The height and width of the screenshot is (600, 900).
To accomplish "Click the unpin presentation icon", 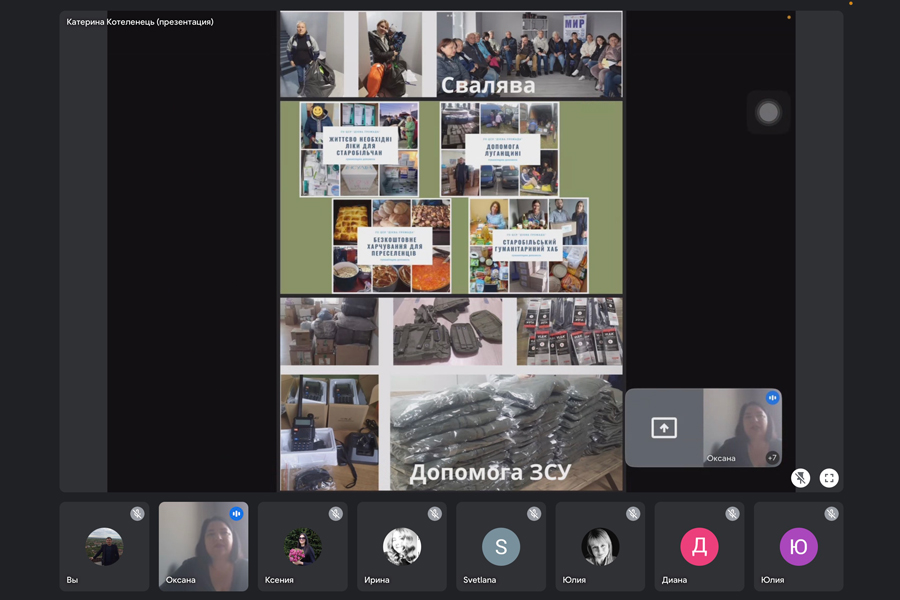I will (x=800, y=478).
